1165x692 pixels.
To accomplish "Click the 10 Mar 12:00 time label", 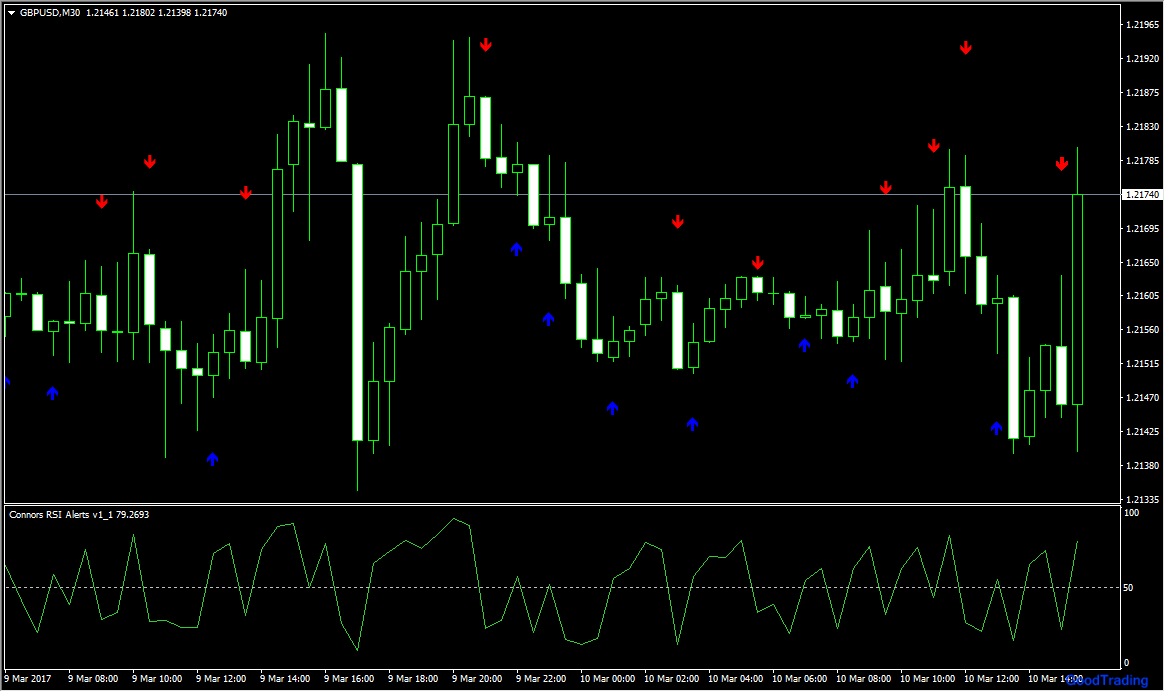I will coord(991,679).
